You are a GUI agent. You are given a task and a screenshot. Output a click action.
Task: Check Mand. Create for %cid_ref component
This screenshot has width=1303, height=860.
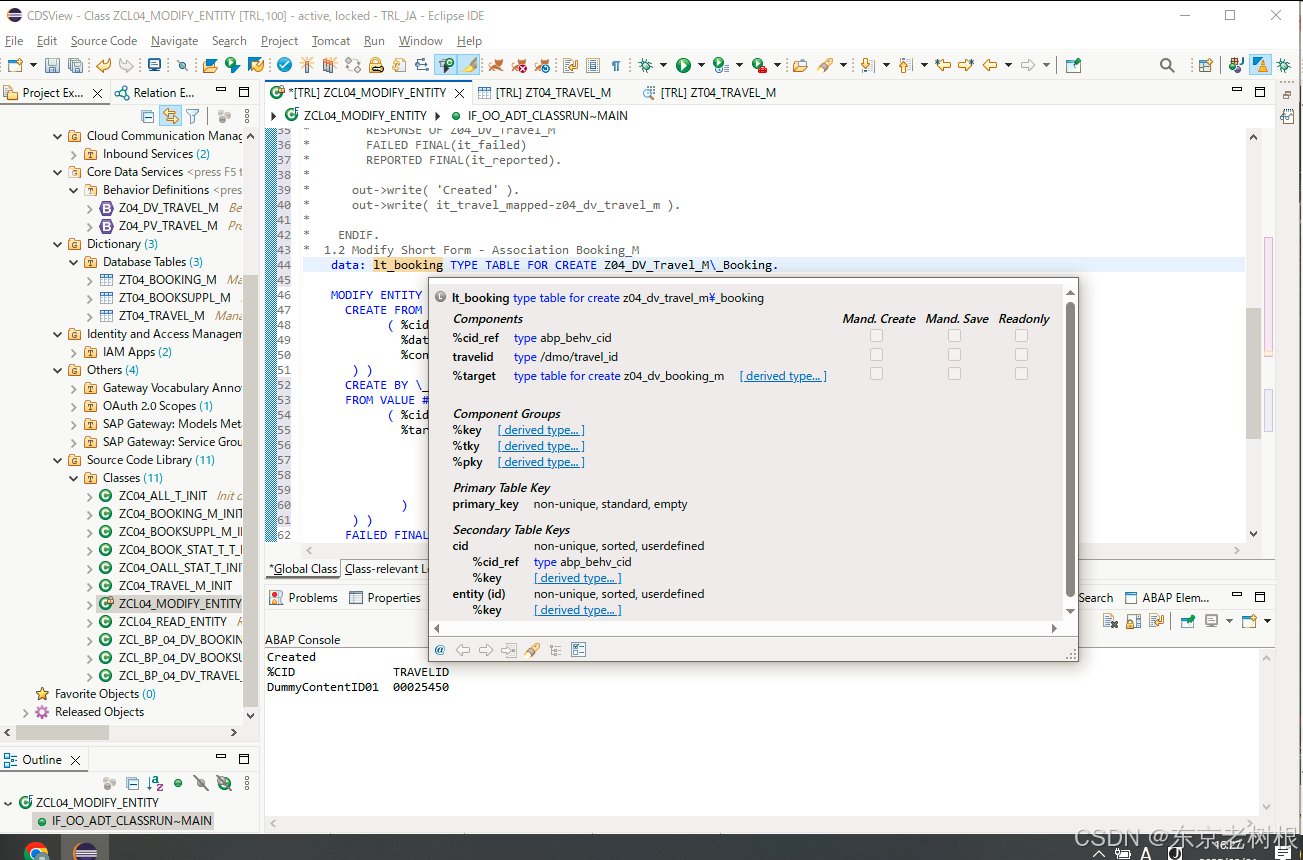(876, 337)
